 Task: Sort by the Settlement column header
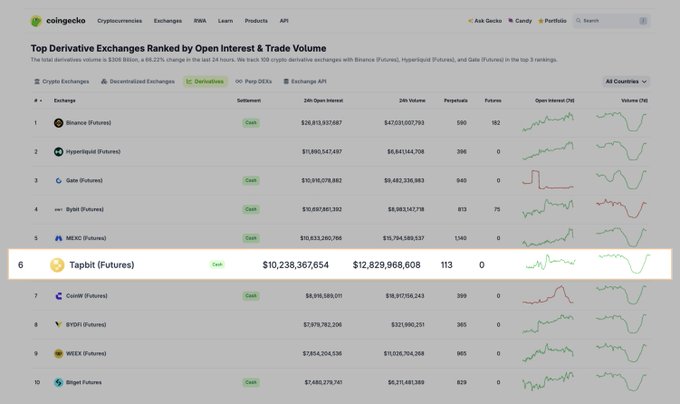point(249,101)
